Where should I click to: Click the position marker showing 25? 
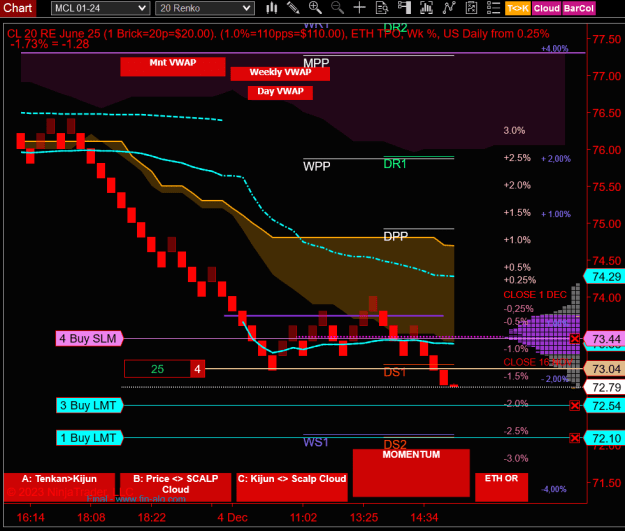click(x=157, y=369)
